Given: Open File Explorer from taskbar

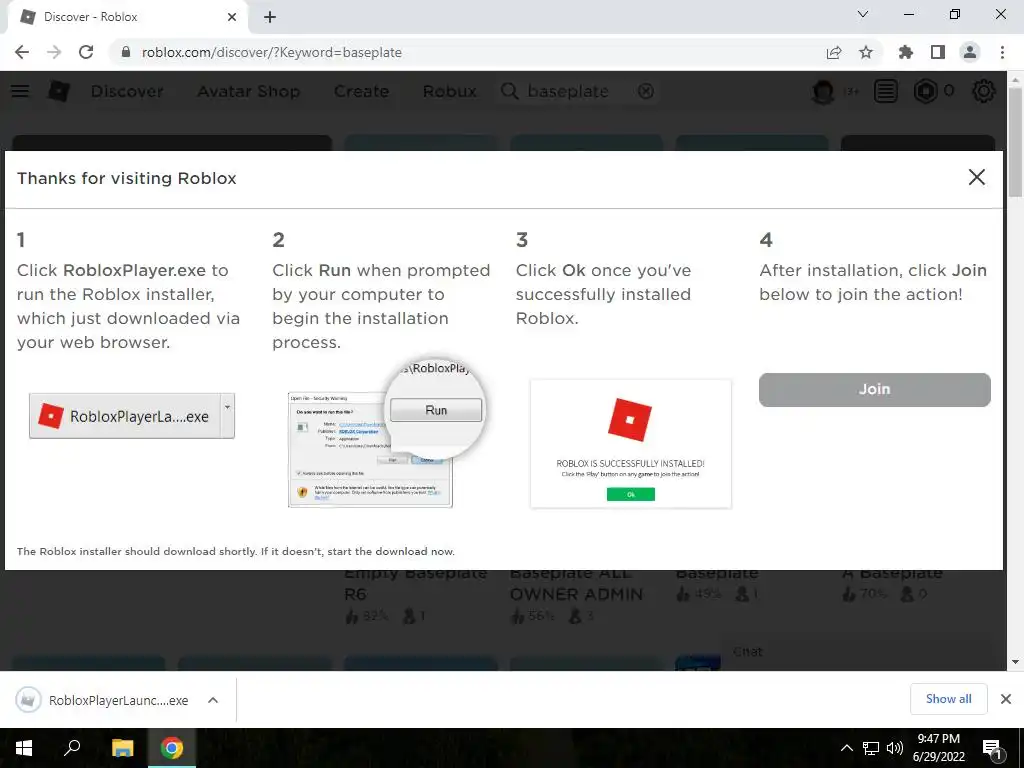Looking at the screenshot, I should click(x=122, y=747).
